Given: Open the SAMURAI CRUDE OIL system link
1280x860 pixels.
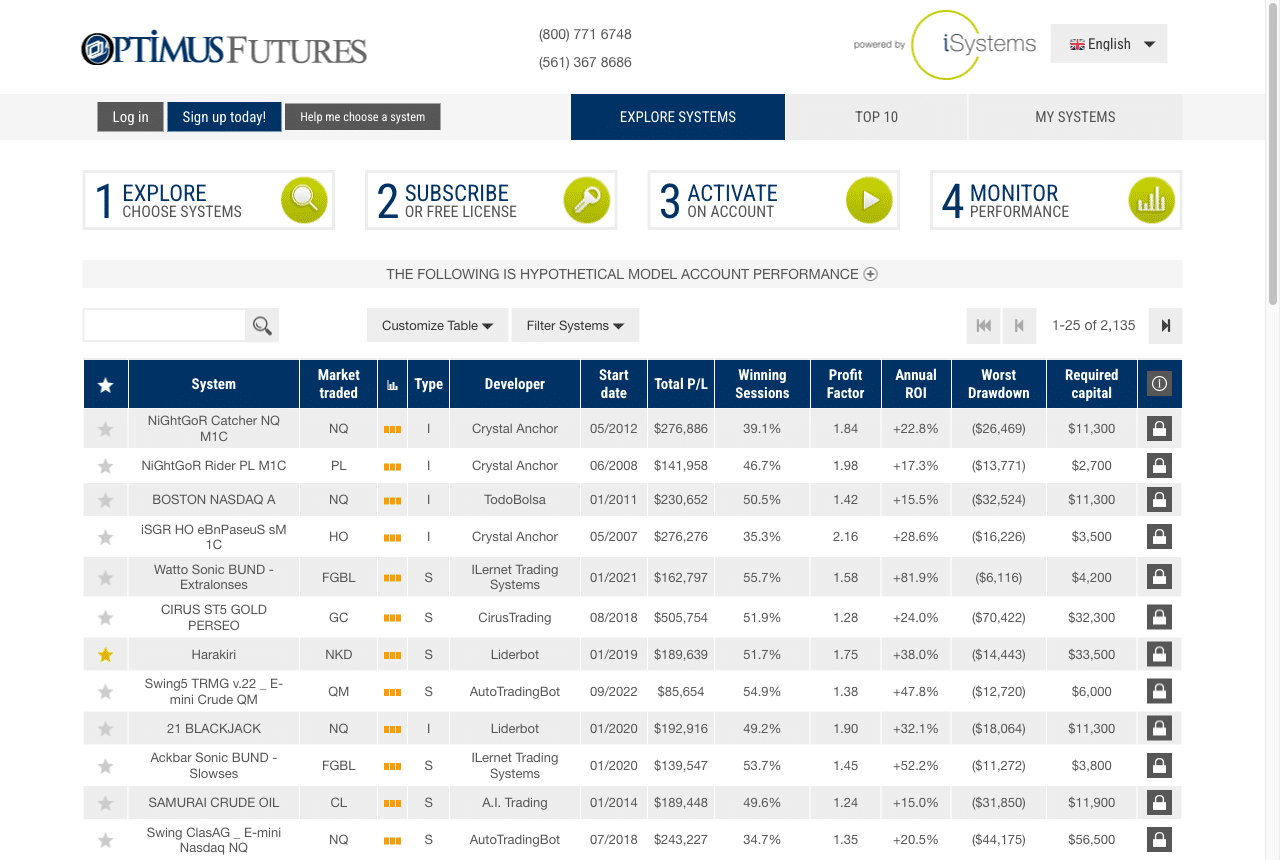Looking at the screenshot, I should point(214,802).
